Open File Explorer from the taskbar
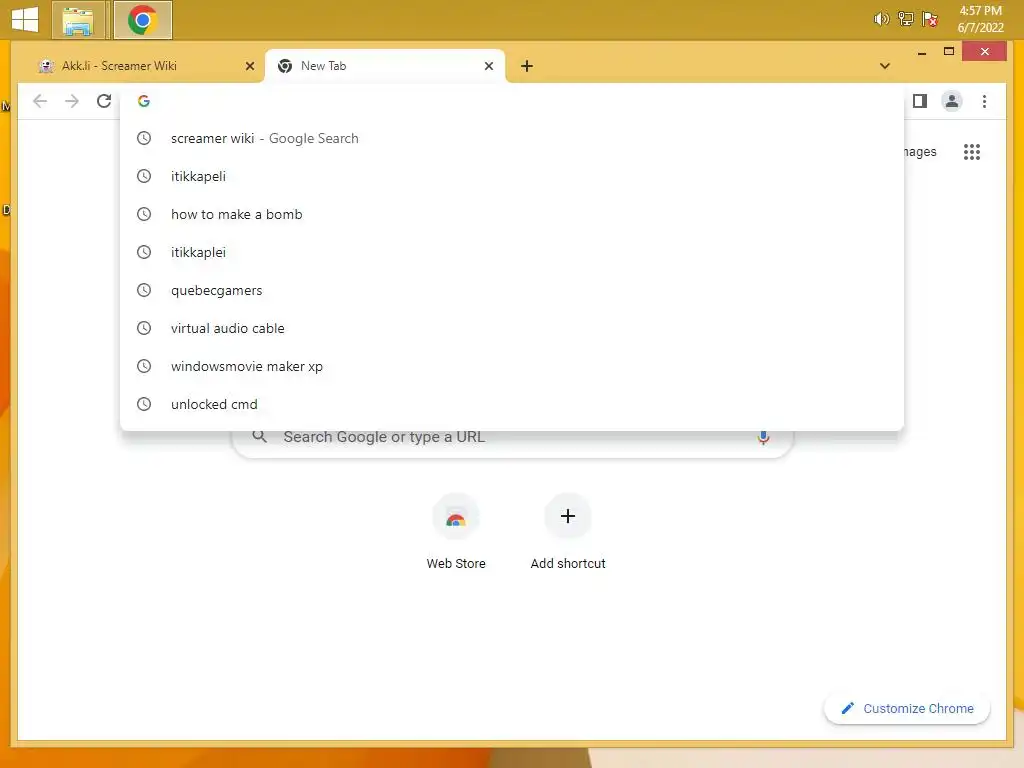 pyautogui.click(x=78, y=20)
